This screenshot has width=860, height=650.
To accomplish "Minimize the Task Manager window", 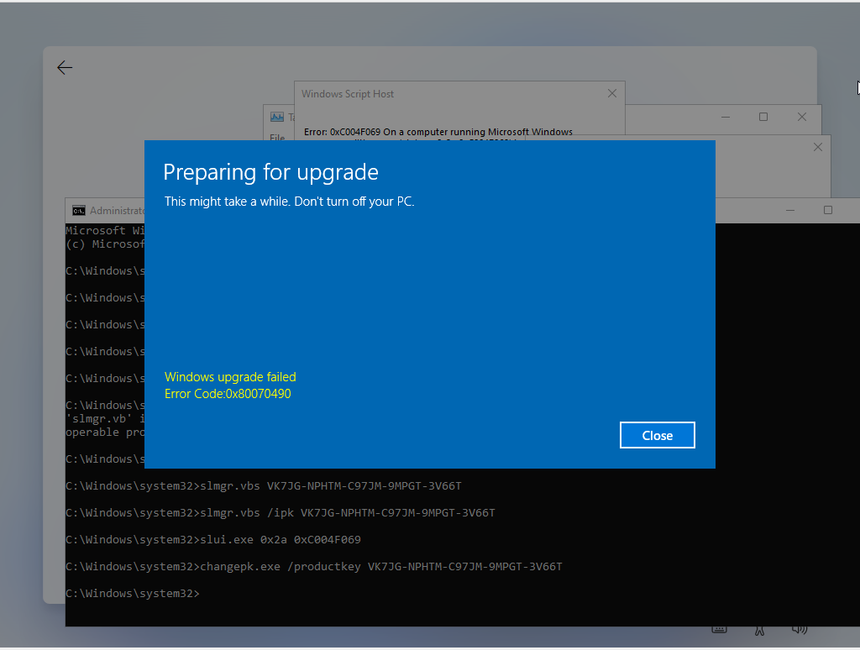I will pyautogui.click(x=725, y=117).
